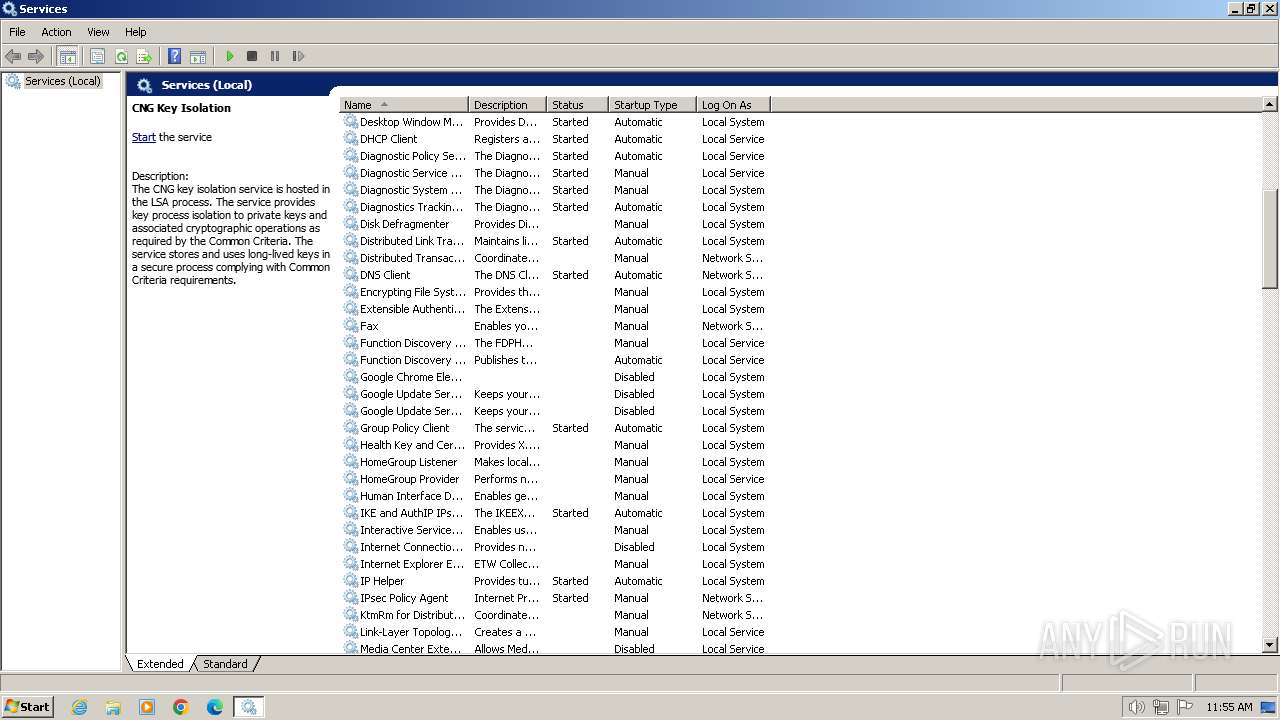Click the blue Help toolbar icon
This screenshot has height=720, width=1280.
click(174, 56)
